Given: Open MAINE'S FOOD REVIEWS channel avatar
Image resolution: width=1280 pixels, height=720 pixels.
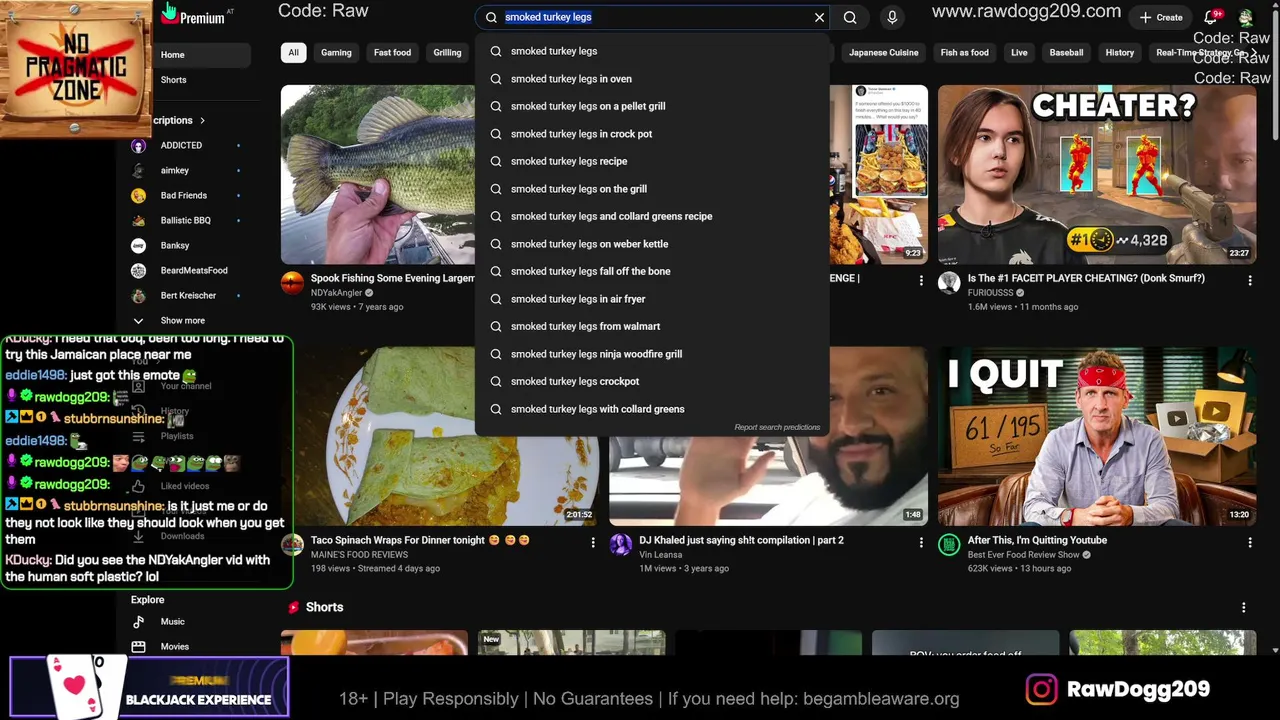Looking at the screenshot, I should click(292, 545).
